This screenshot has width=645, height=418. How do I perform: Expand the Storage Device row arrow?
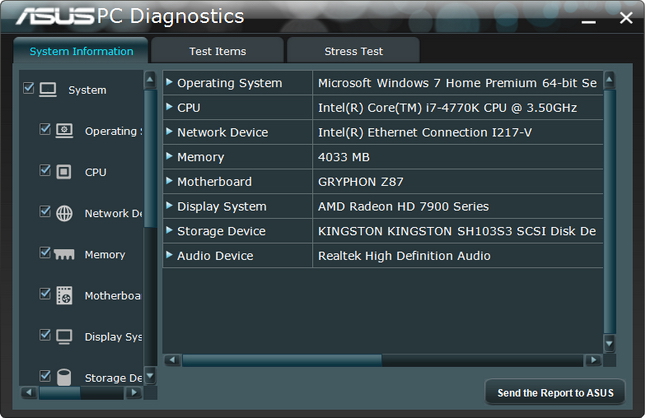coord(169,230)
